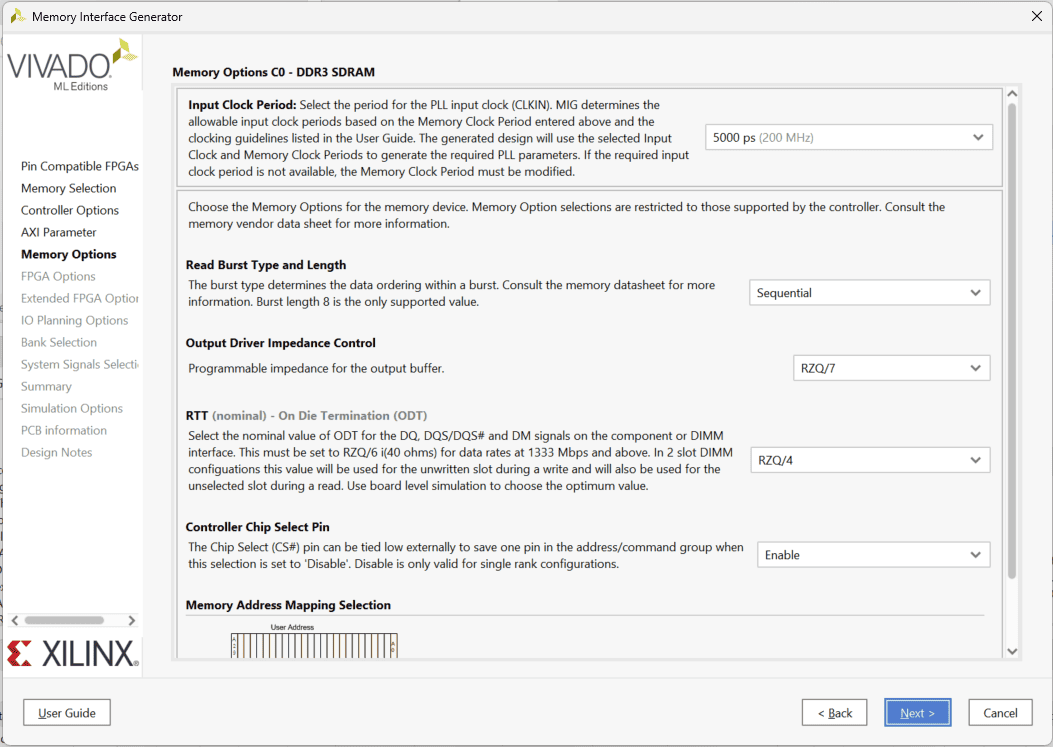Click the sidebar horizontal scrollbar thumb
This screenshot has height=747, width=1053.
coord(65,620)
